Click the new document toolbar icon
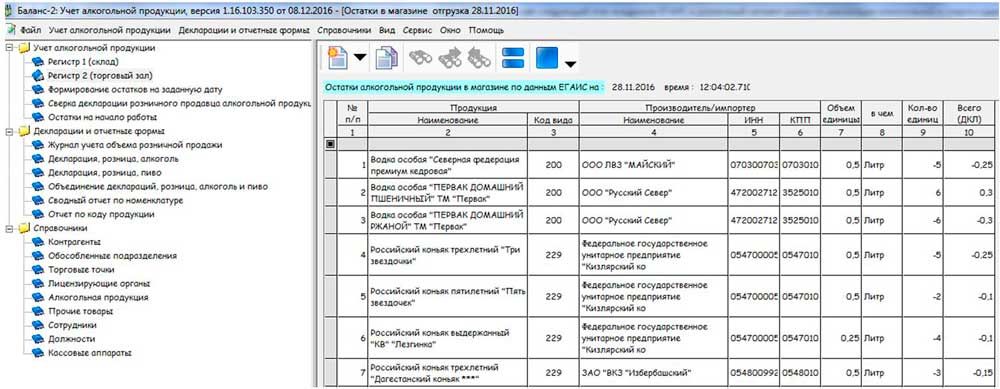Viewport: 1000px width, 389px height. [x=338, y=58]
